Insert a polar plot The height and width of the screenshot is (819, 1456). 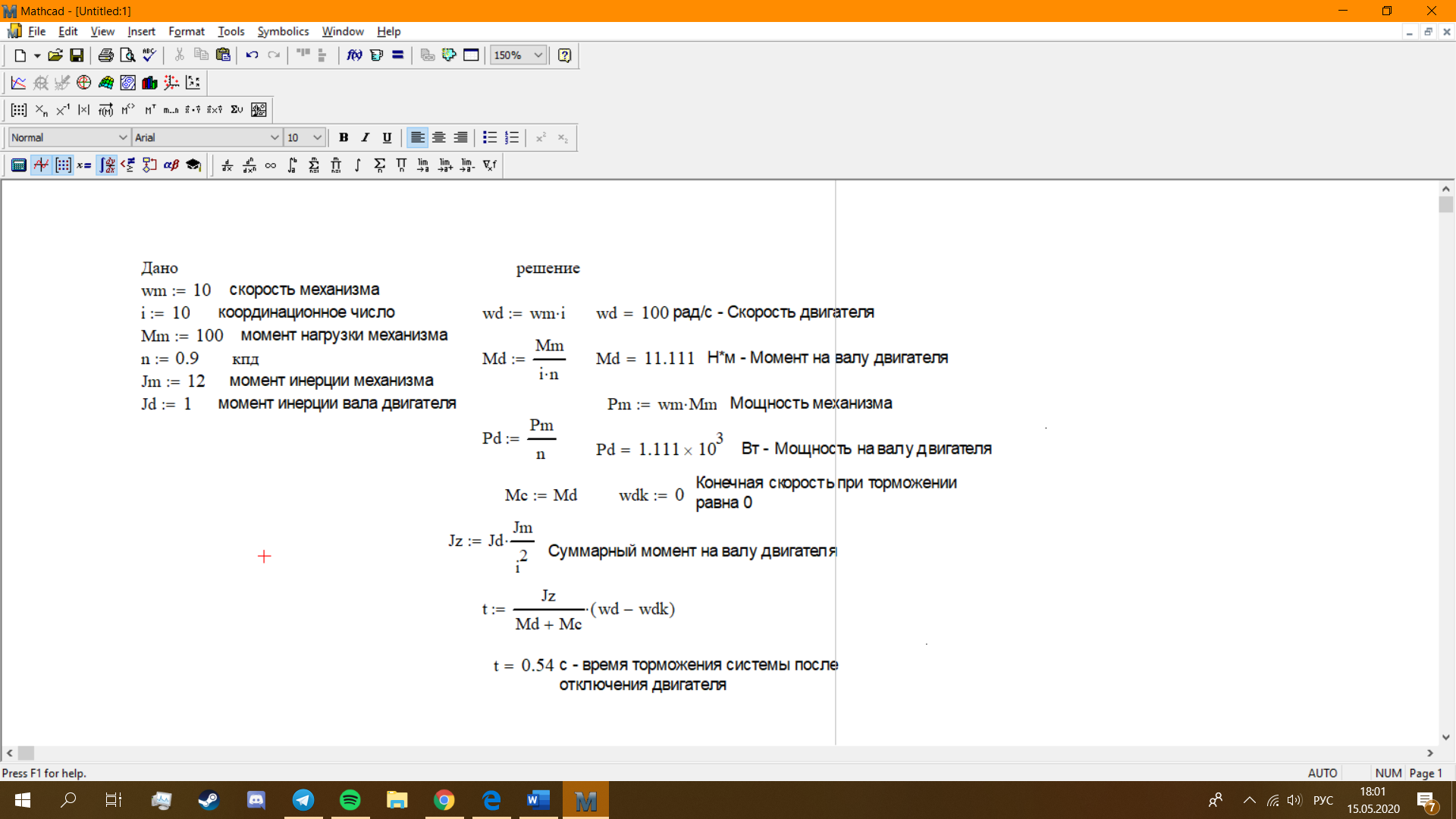84,83
